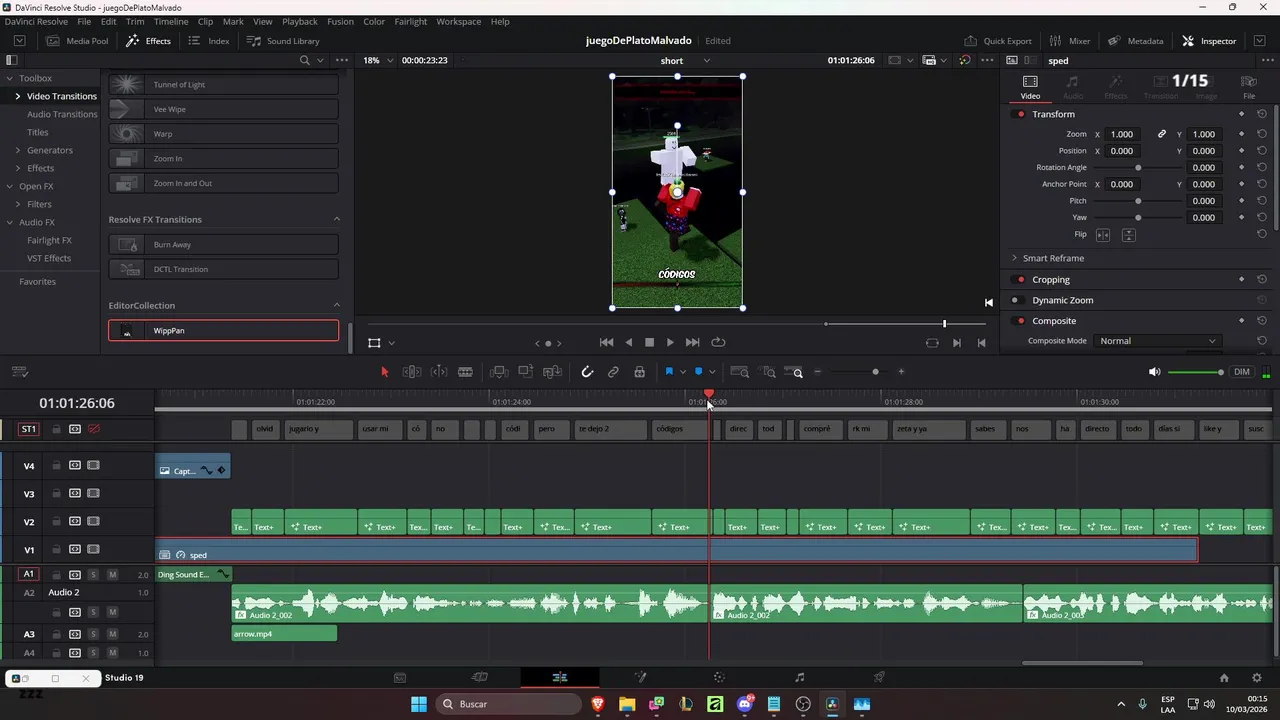This screenshot has width=1280, height=720.
Task: Open the Fusion menu
Action: pyautogui.click(x=340, y=21)
